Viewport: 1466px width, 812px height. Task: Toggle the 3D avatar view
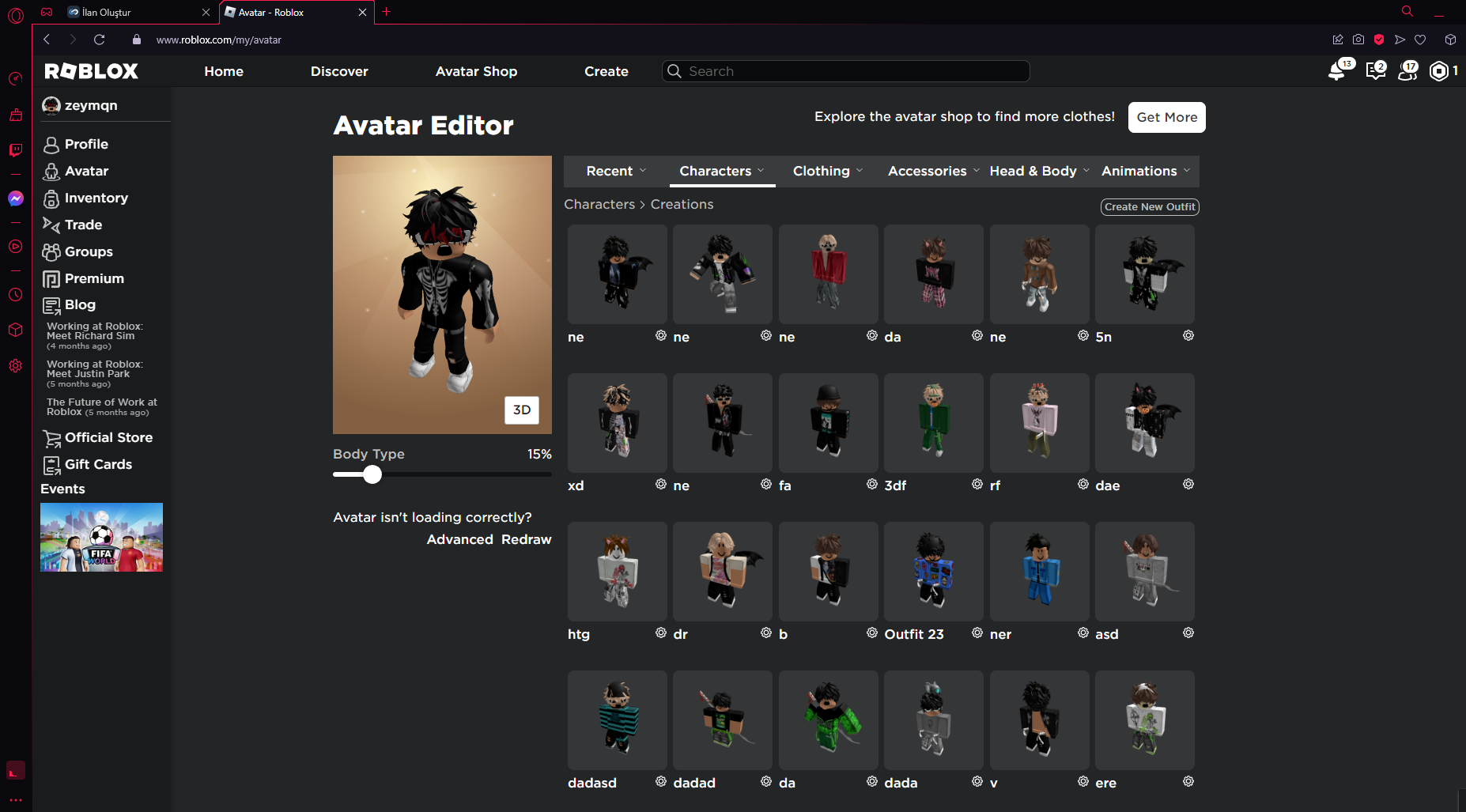coord(522,410)
